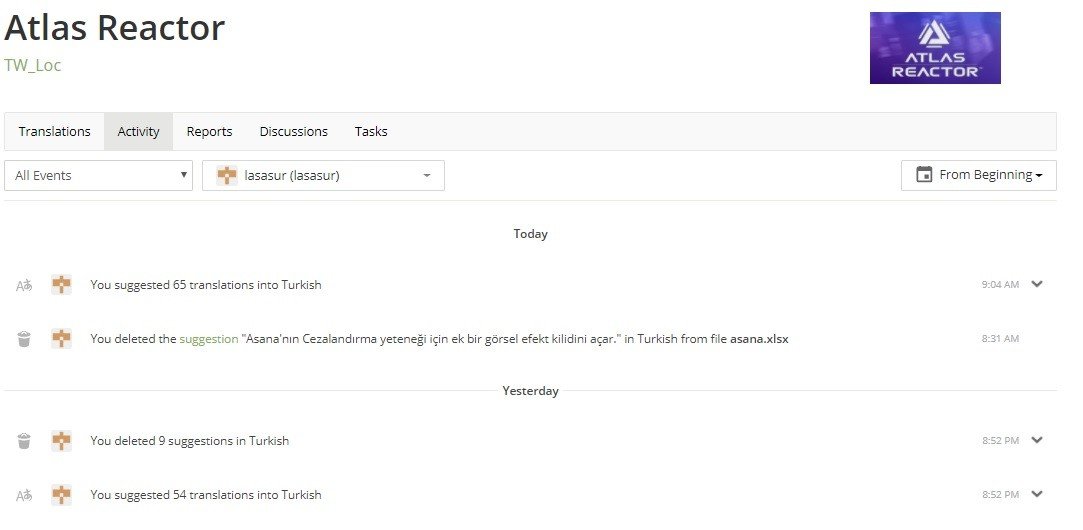The height and width of the screenshot is (530, 1083).
Task: Open the All Events filter dropdown
Action: 99,176
